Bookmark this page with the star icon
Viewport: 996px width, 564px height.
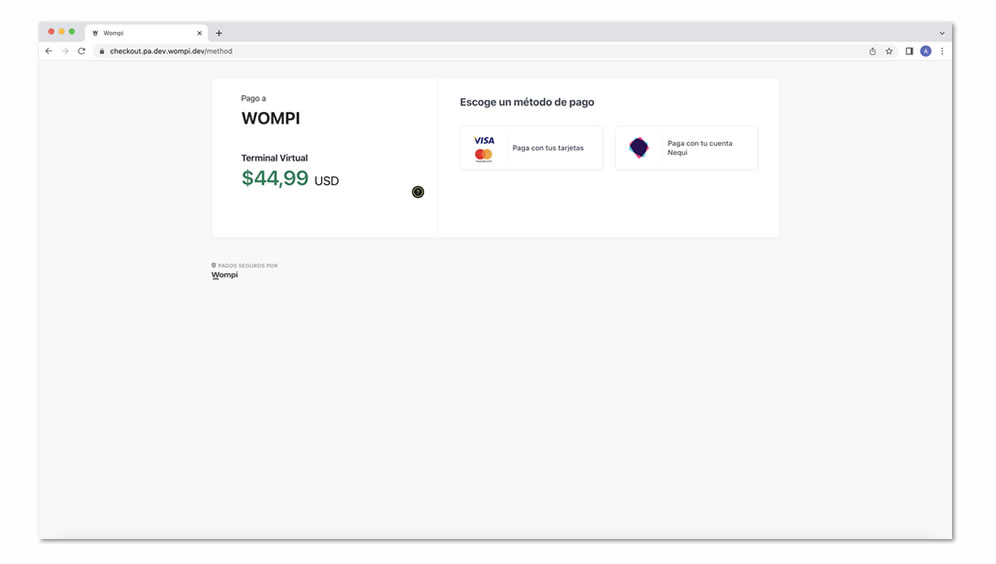click(x=889, y=51)
